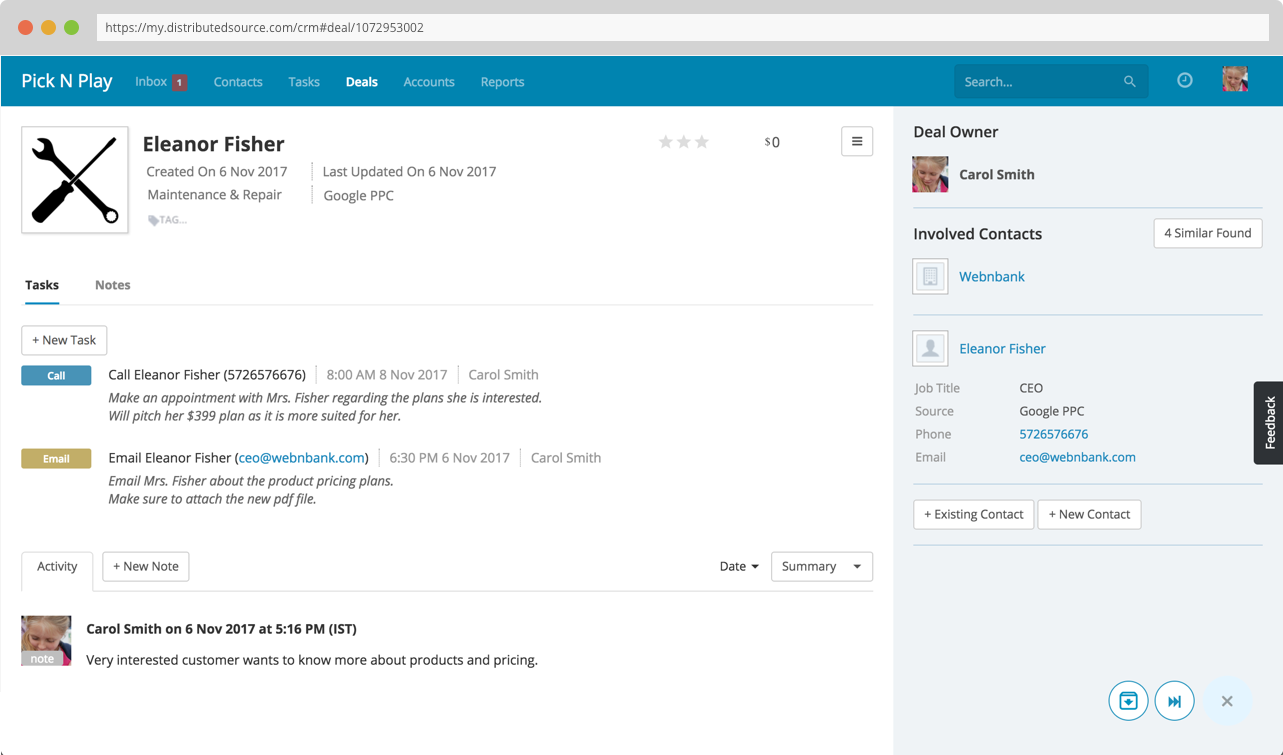Click the archive icon at bottom right
1283x755 pixels.
pyautogui.click(x=1128, y=701)
